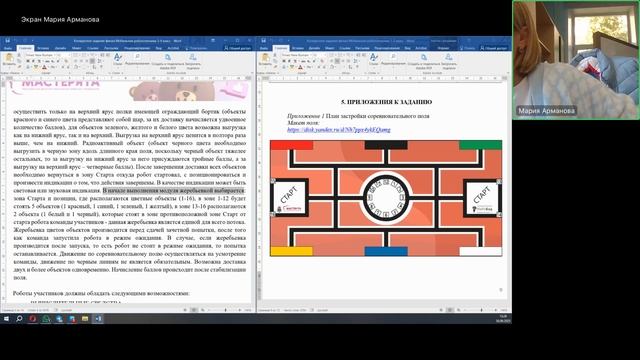This screenshot has width=640, height=360.
Task: Switch to Дизайн tab in left Word window
Action: tap(60, 48)
